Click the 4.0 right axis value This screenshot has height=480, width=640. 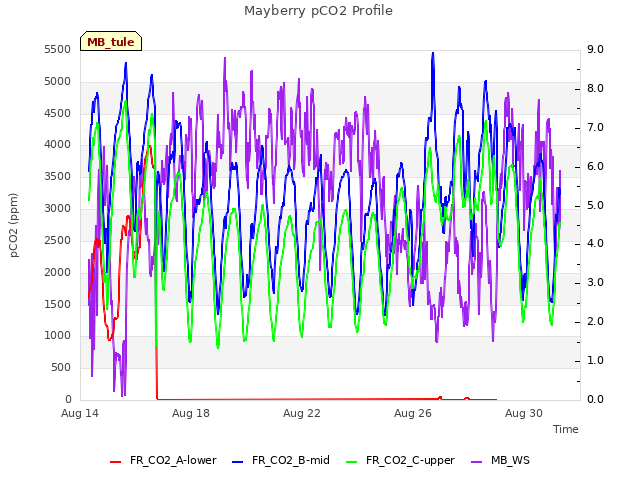coord(596,244)
